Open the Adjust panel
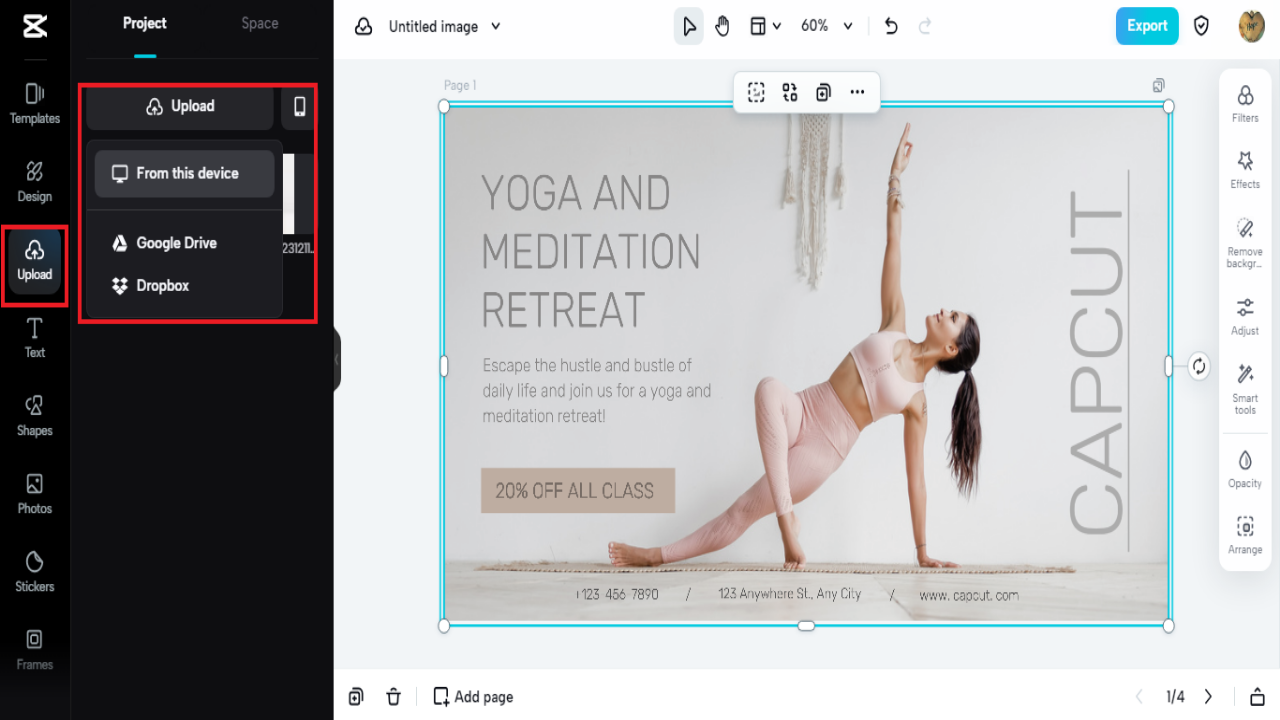Image resolution: width=1280 pixels, height=720 pixels. 1244,317
